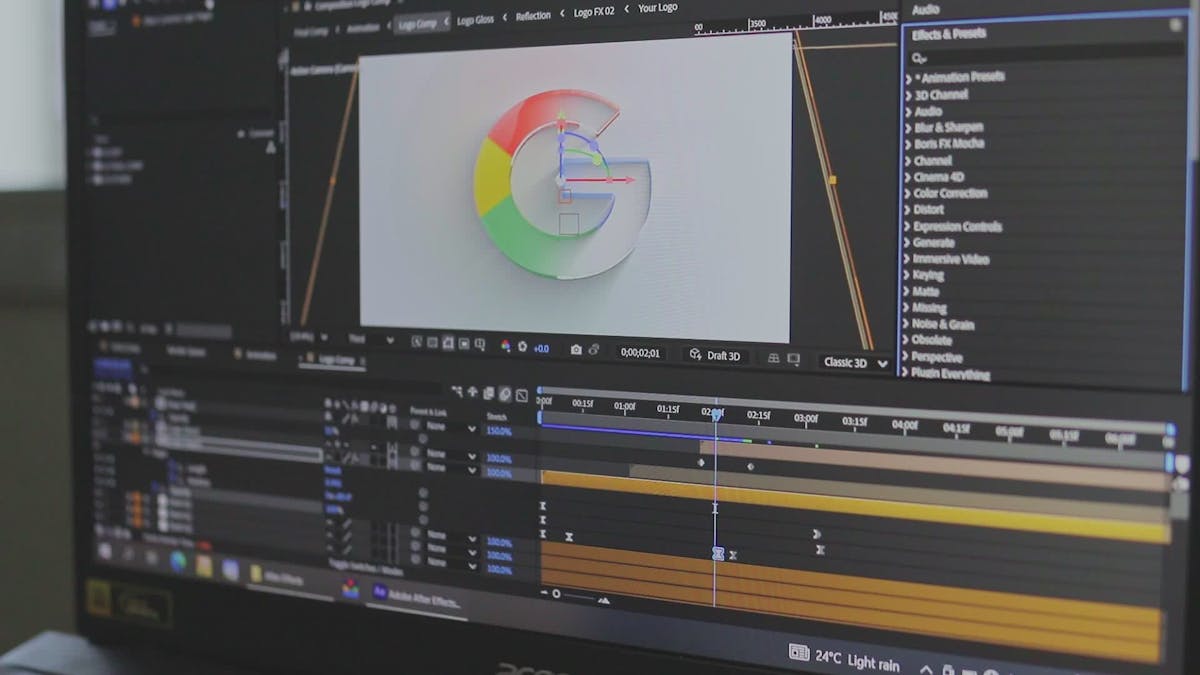
Task: Click the snapshot camera icon in viewer
Action: pos(576,349)
